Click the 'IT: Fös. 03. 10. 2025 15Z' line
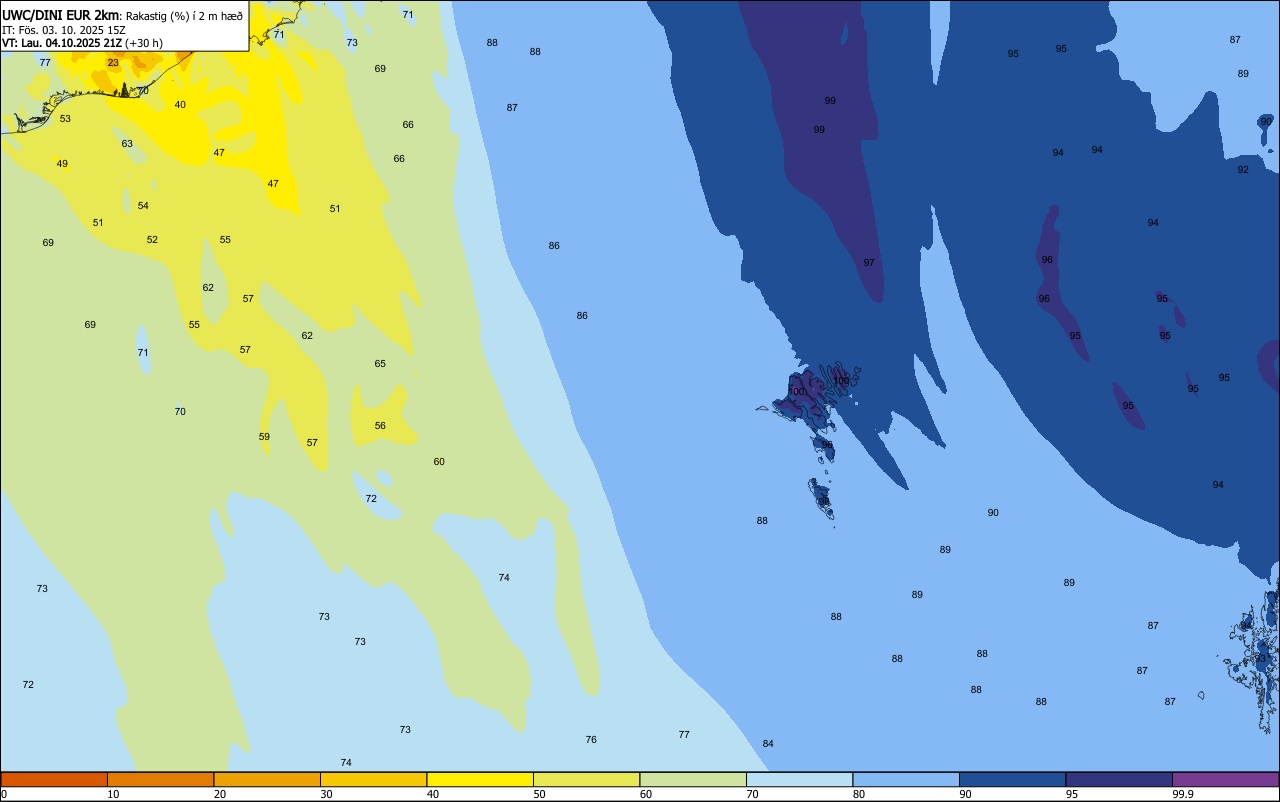 pos(64,29)
